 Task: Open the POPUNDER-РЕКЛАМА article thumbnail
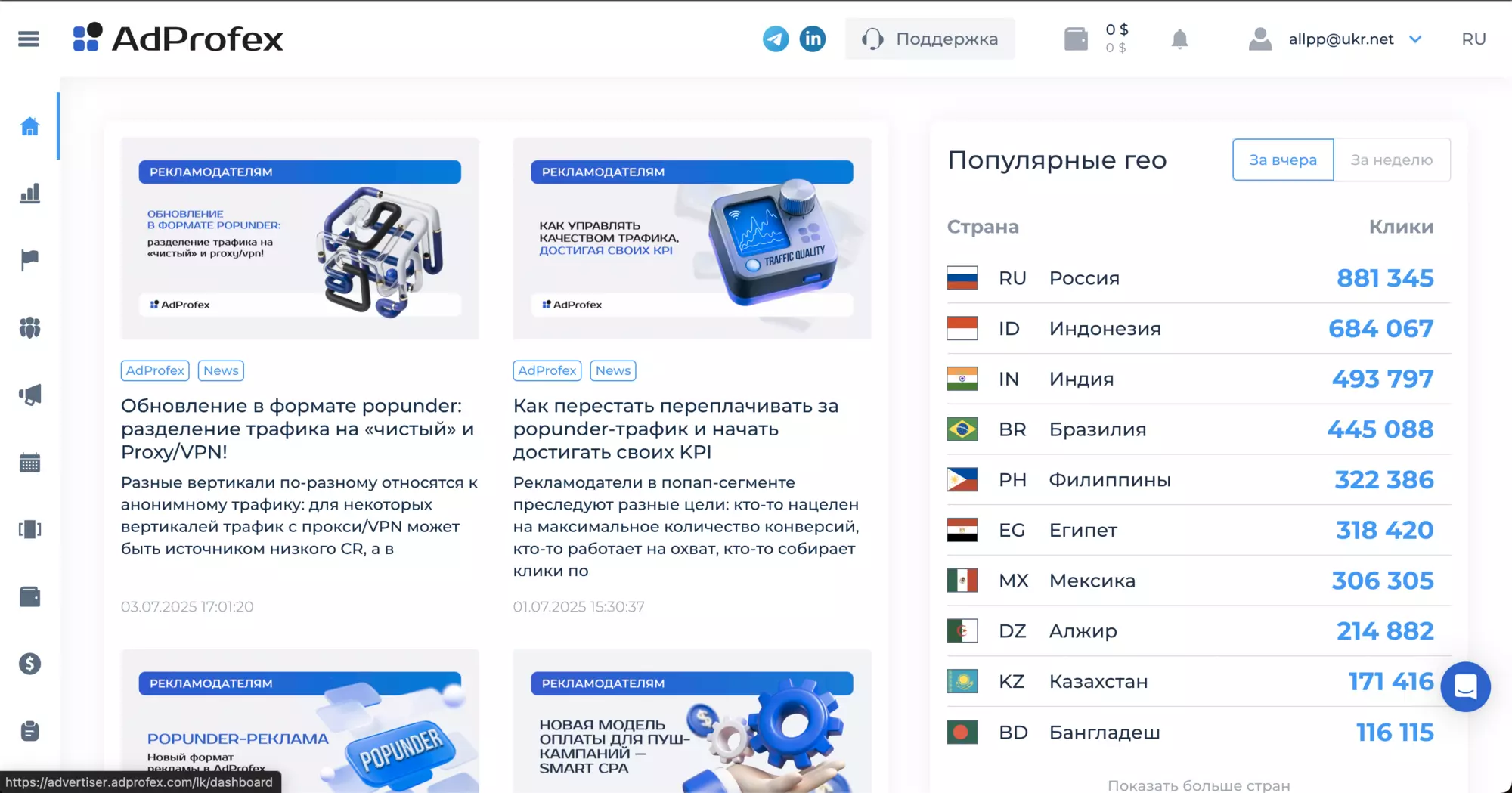(300, 721)
